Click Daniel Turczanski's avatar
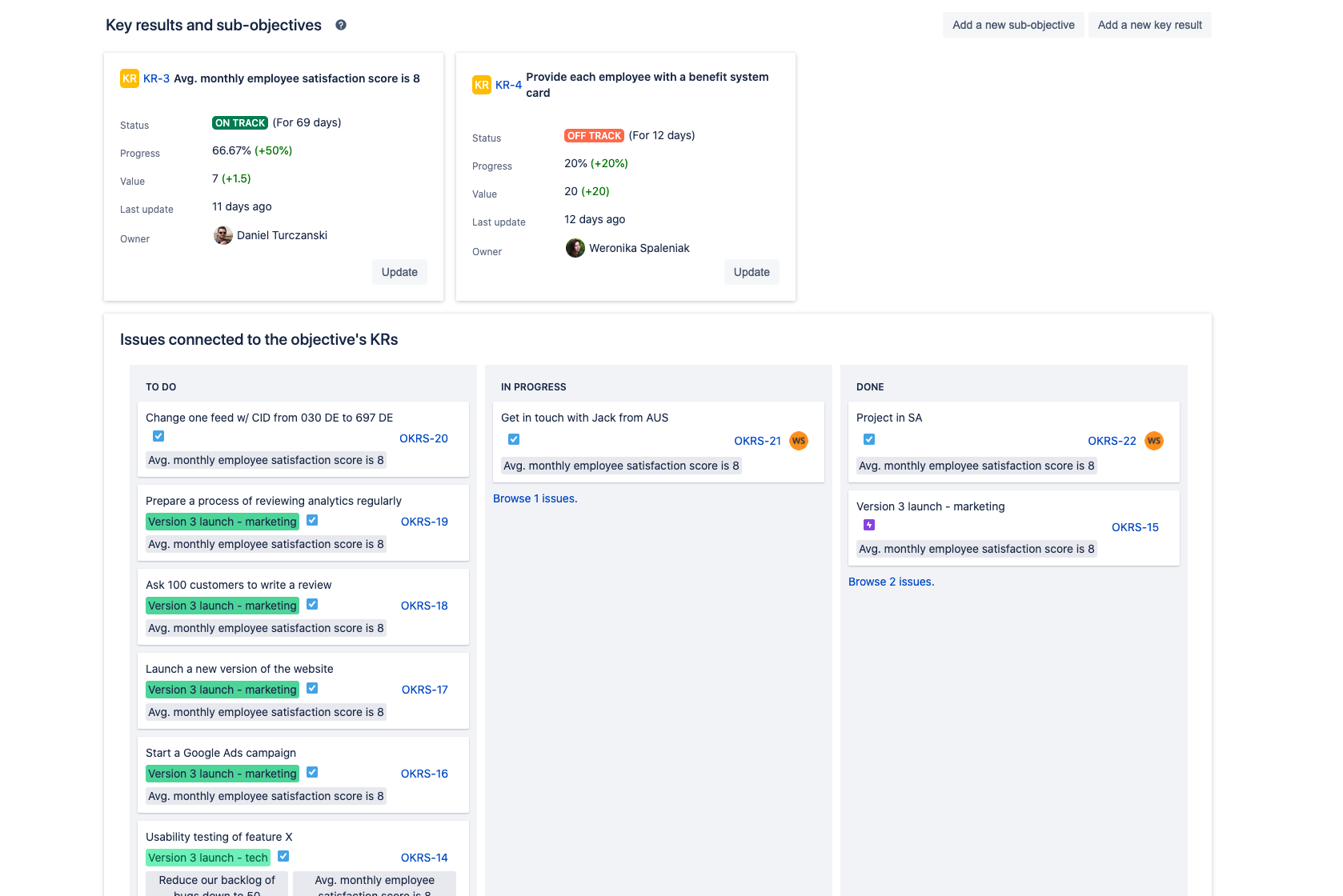The width and height of the screenshot is (1343, 896). 222,235
